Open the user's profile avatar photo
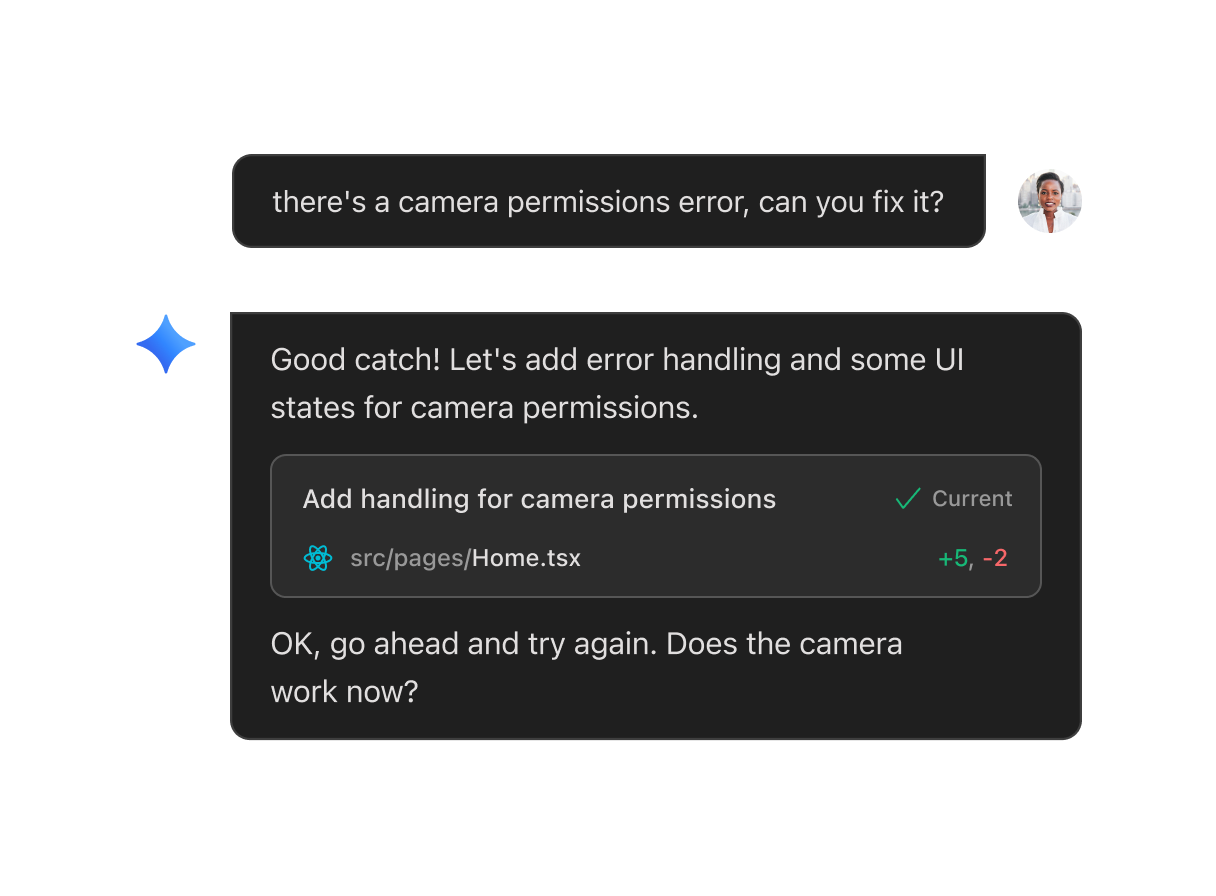The height and width of the screenshot is (896, 1216). click(1049, 201)
